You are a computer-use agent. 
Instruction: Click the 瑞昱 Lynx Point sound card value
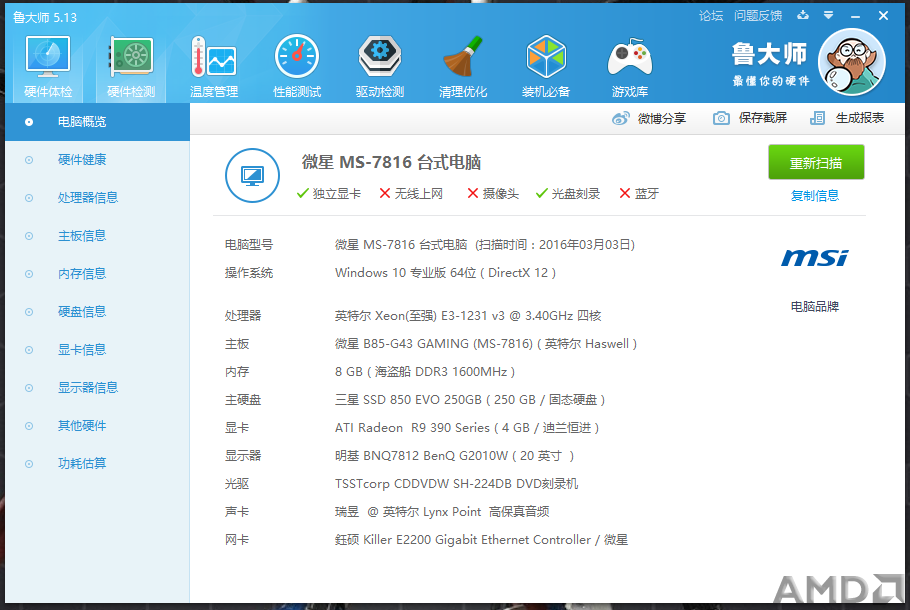pos(442,512)
